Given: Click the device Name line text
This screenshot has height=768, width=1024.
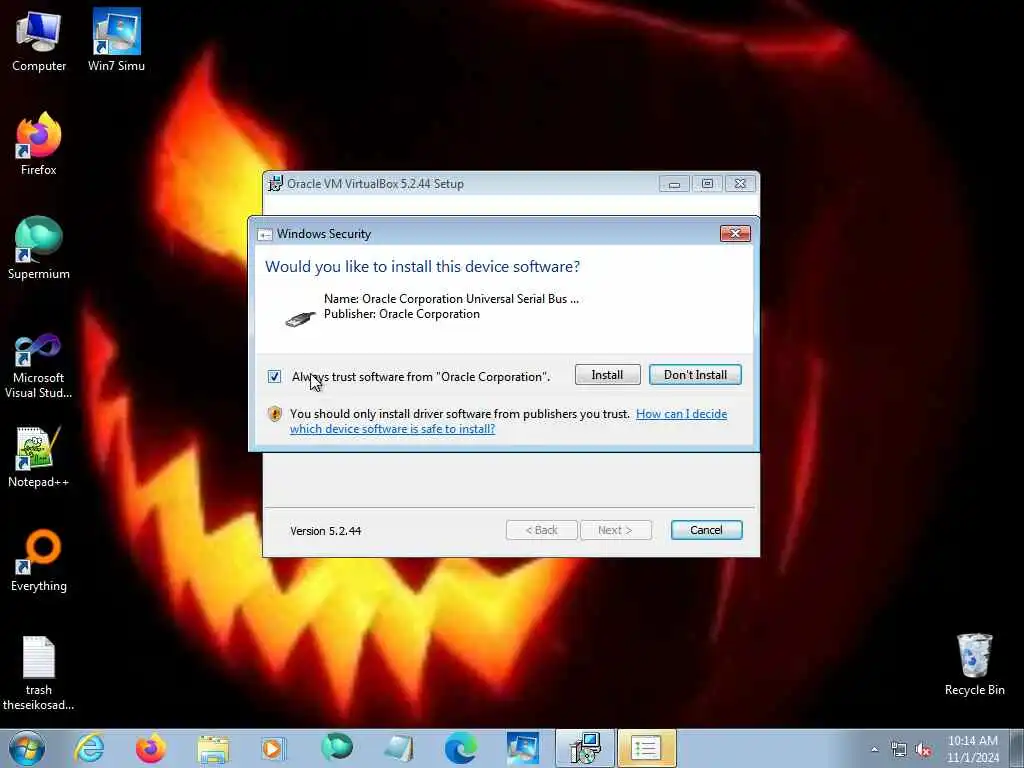Looking at the screenshot, I should point(451,299).
